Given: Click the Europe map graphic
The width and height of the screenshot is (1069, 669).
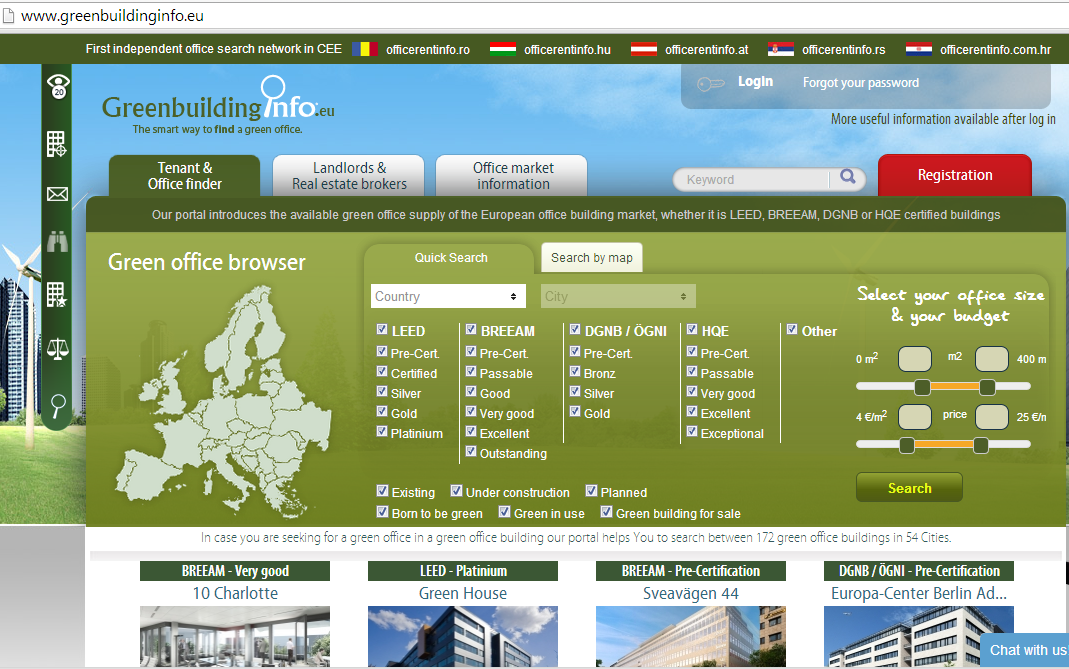Looking at the screenshot, I should 222,401.
